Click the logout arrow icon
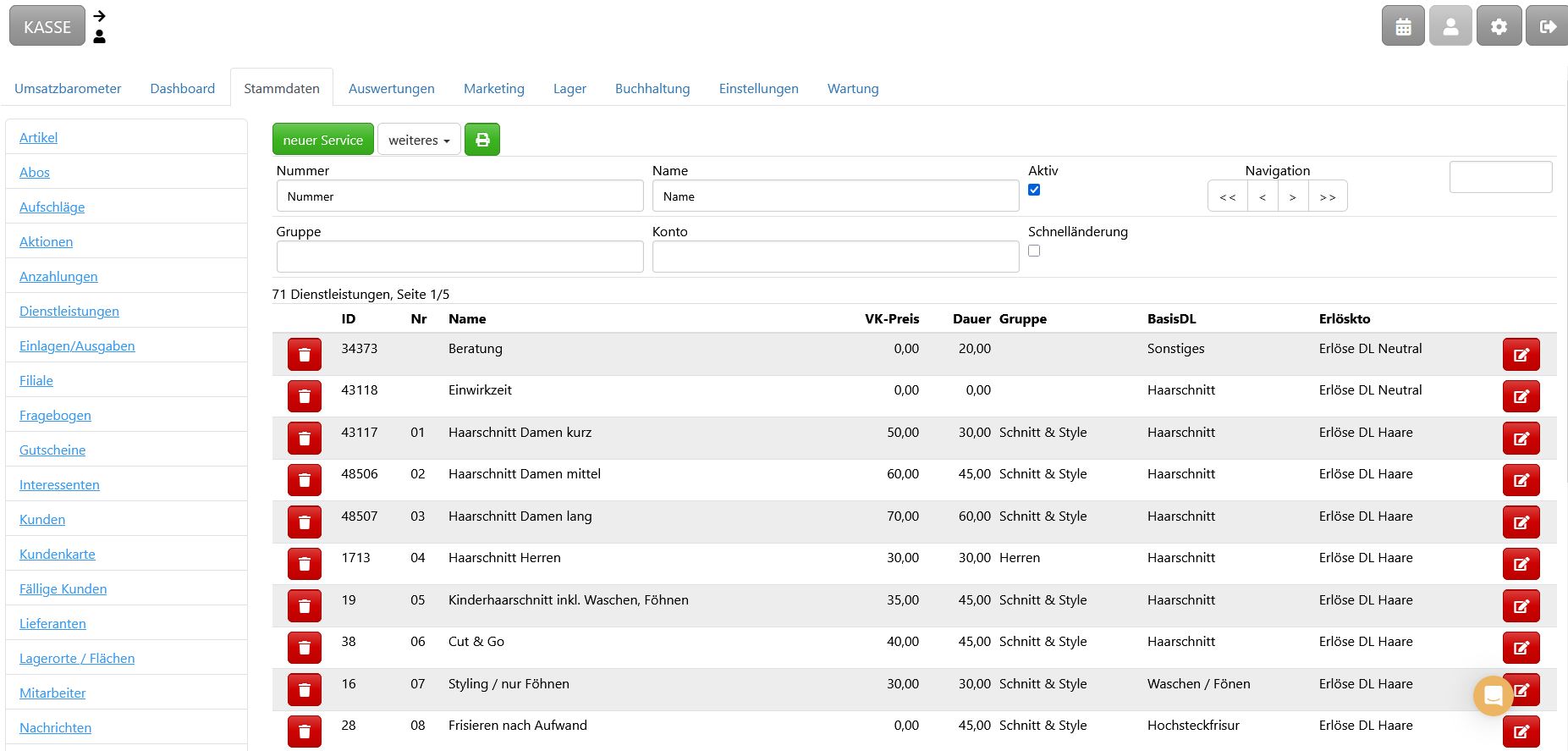The height and width of the screenshot is (751, 1568). 1547,26
